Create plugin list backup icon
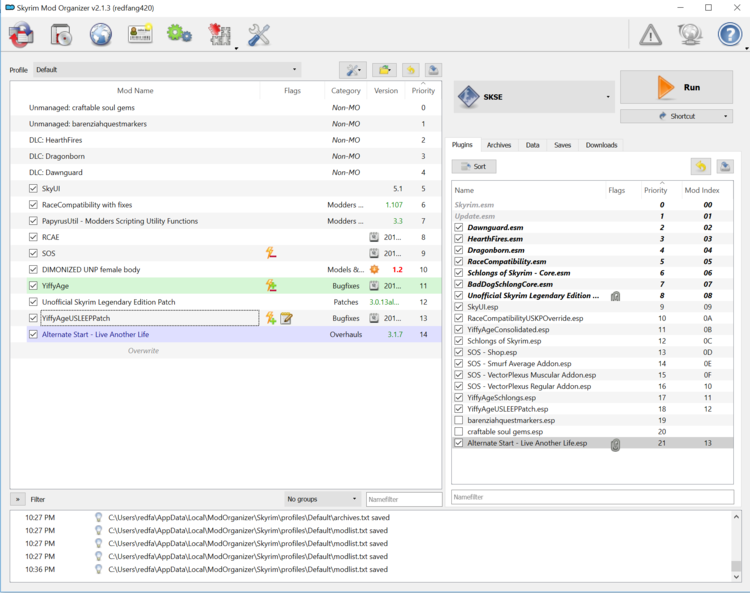Screen dimensions: 750x593 tap(725, 166)
